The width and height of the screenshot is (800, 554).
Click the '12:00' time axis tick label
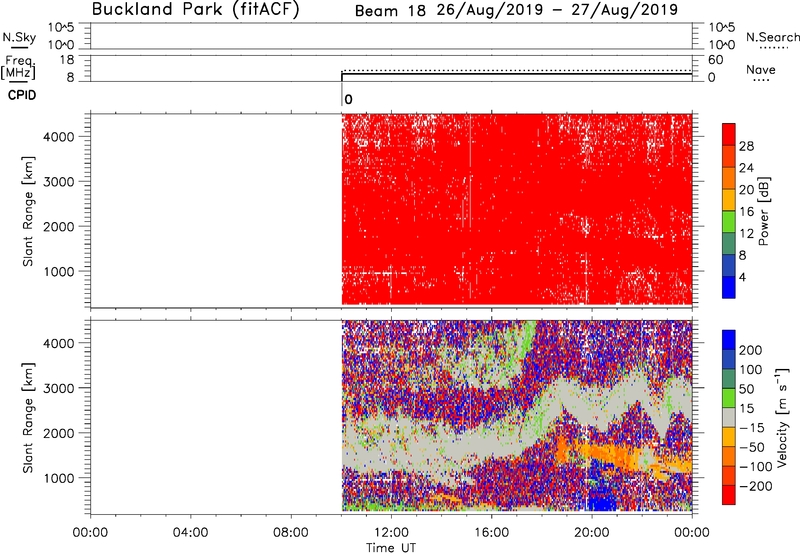(391, 533)
